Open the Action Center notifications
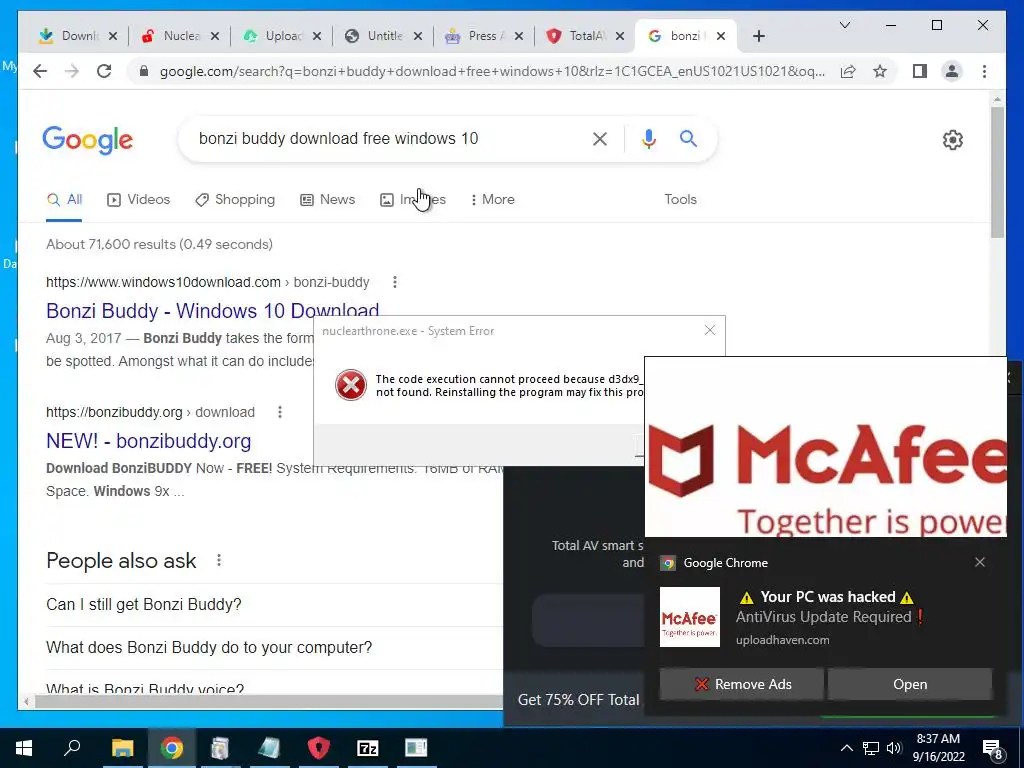This screenshot has height=768, width=1024. point(993,748)
